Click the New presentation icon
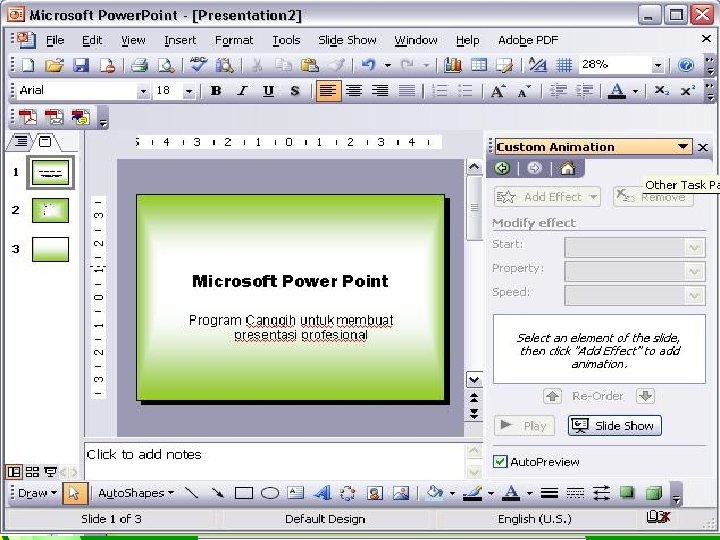The image size is (720, 540). tap(28, 65)
